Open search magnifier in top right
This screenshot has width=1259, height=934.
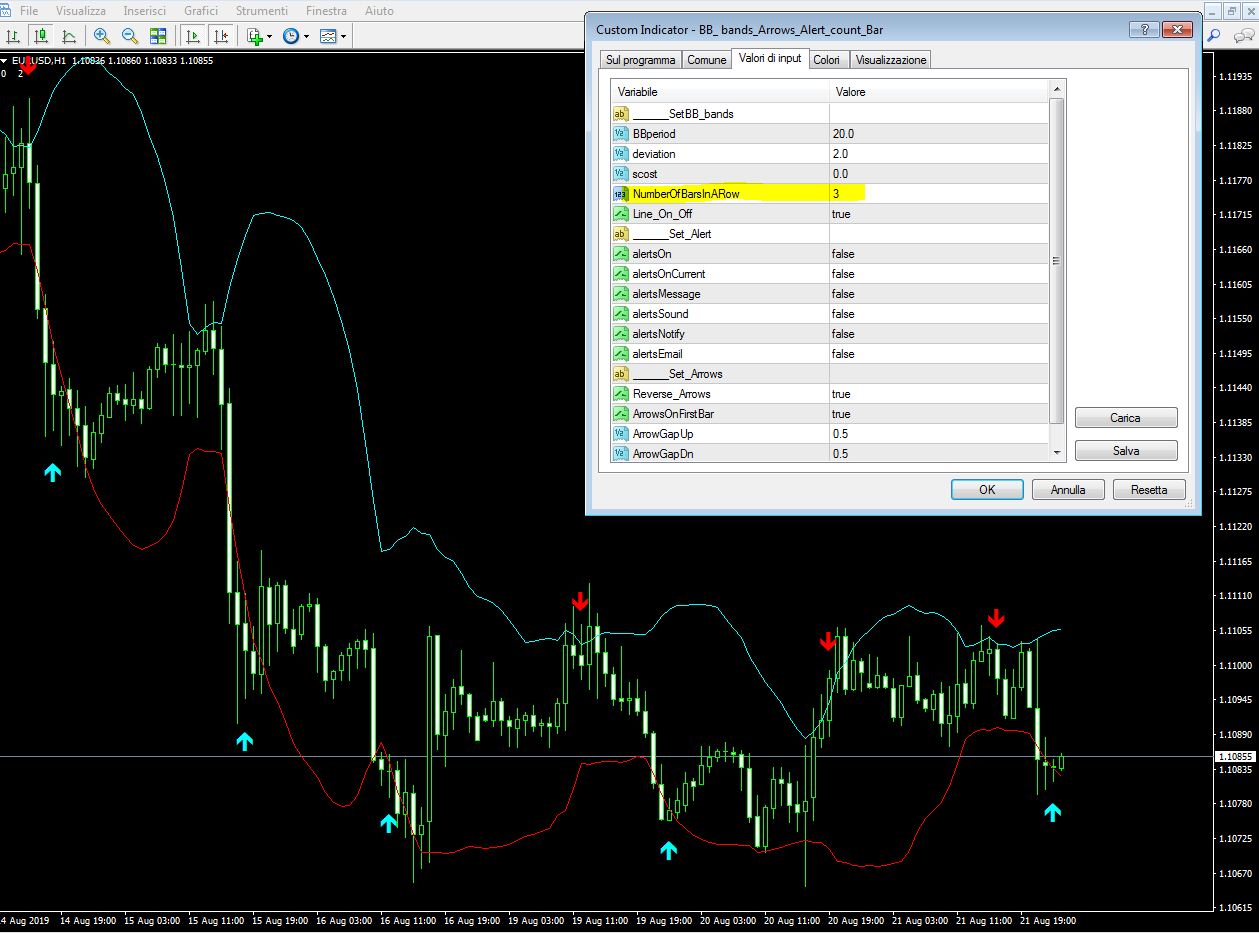[1214, 36]
